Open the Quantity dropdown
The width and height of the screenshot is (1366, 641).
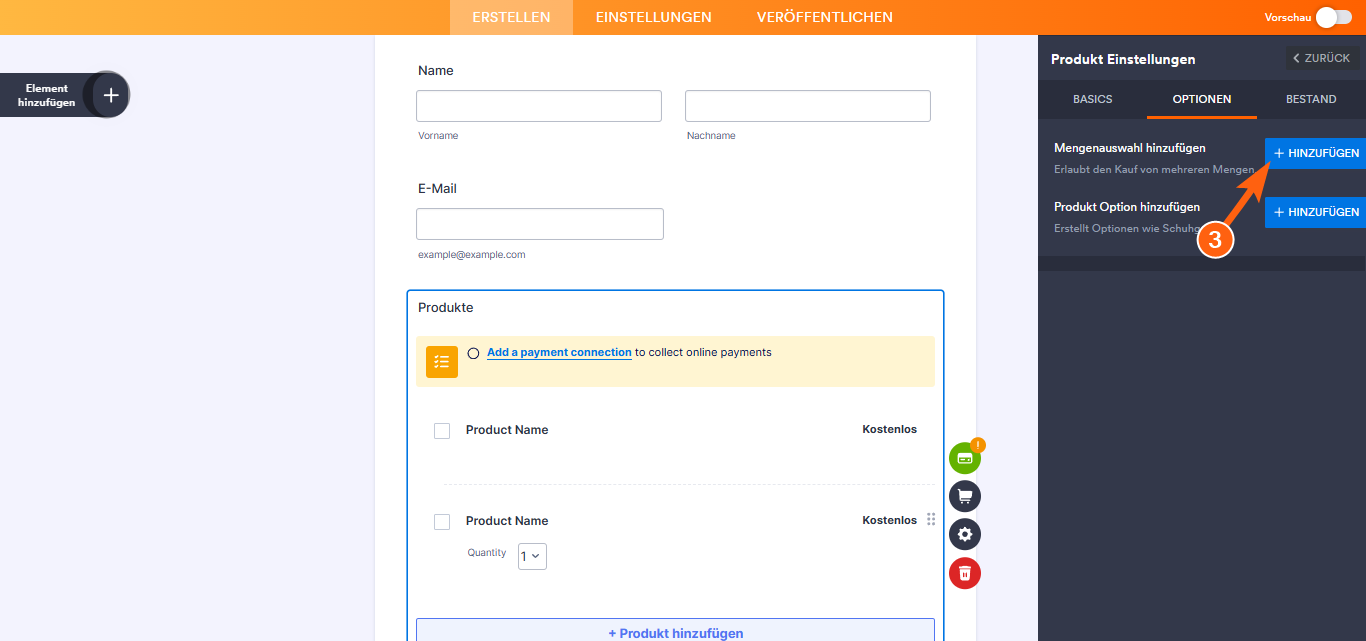pyautogui.click(x=532, y=556)
